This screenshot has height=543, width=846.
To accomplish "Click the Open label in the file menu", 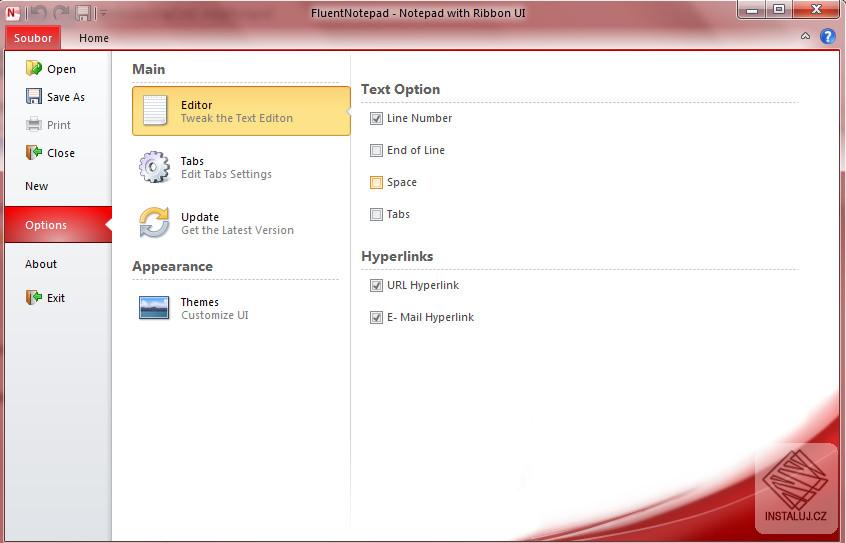I will coord(61,69).
